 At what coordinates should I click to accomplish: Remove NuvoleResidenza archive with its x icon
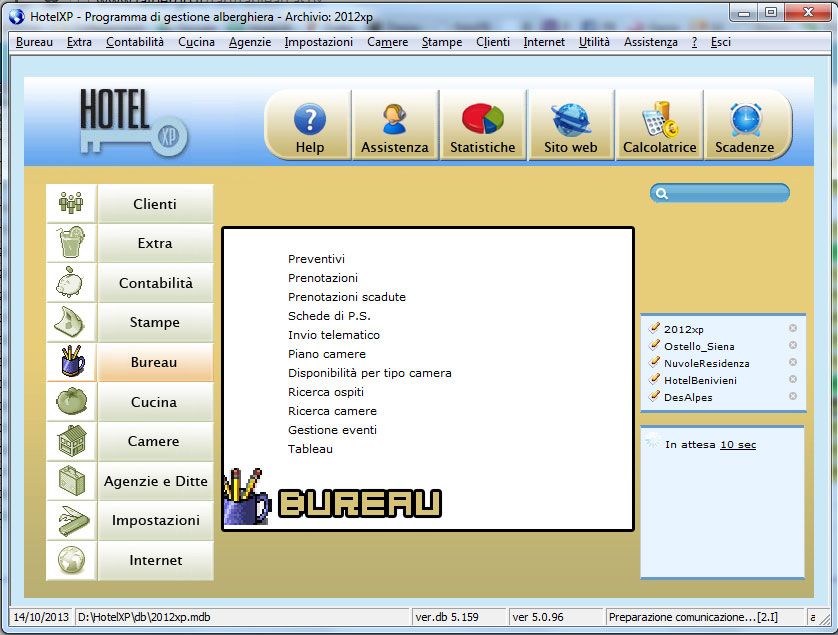pyautogui.click(x=793, y=362)
